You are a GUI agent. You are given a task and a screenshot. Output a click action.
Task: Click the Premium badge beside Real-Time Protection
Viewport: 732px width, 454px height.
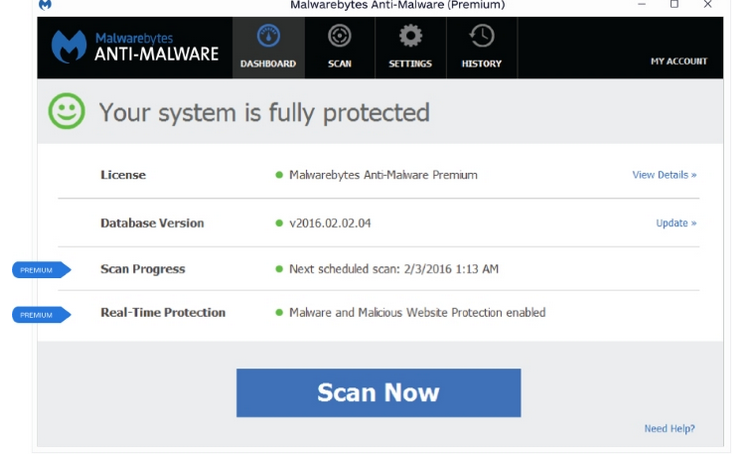click(40, 315)
